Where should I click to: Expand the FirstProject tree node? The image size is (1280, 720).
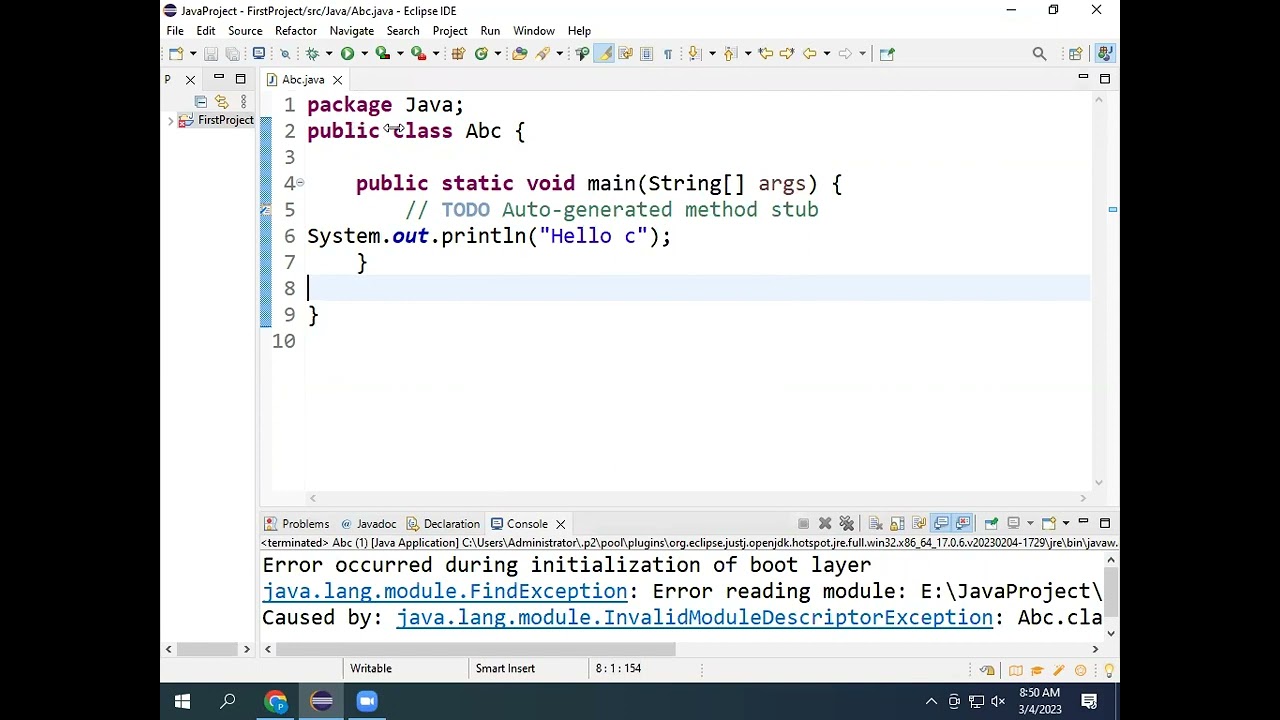[x=170, y=121]
